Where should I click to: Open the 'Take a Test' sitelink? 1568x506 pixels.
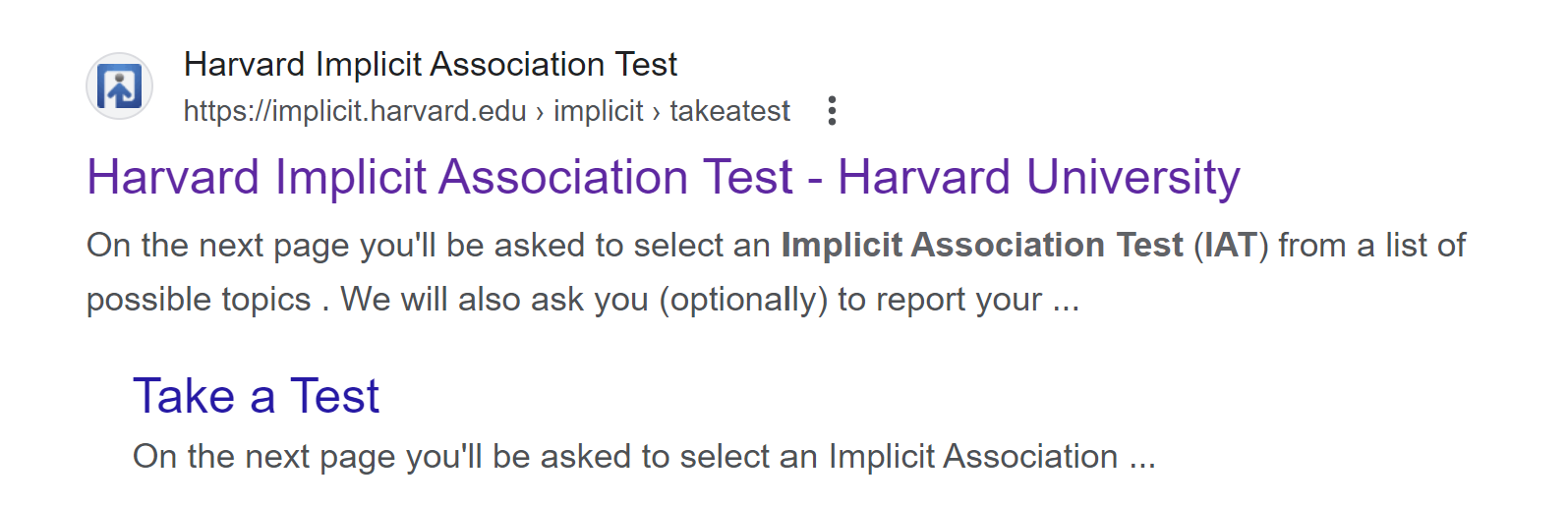pyautogui.click(x=256, y=396)
